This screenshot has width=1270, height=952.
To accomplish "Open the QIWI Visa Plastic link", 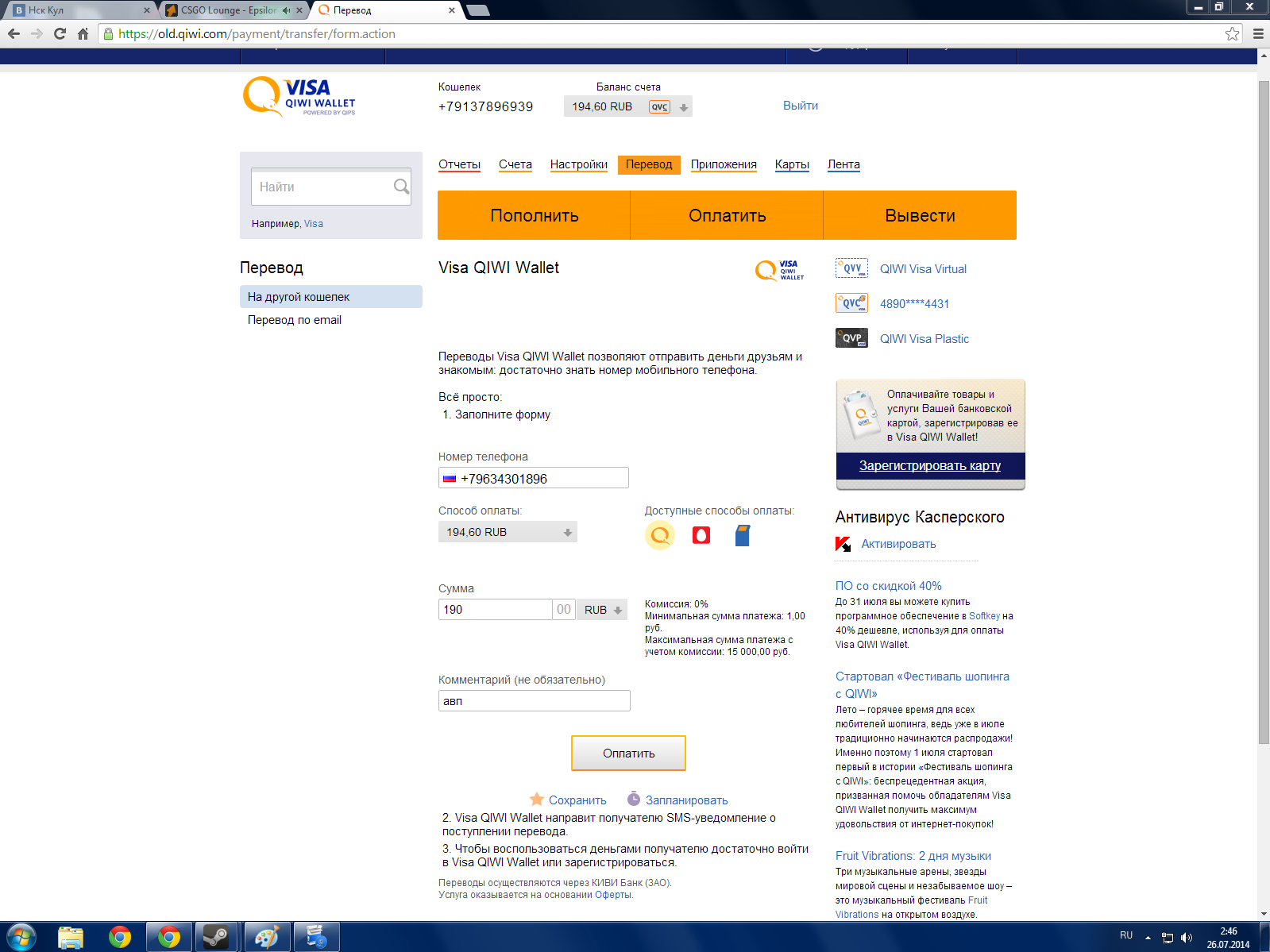I will pos(925,339).
